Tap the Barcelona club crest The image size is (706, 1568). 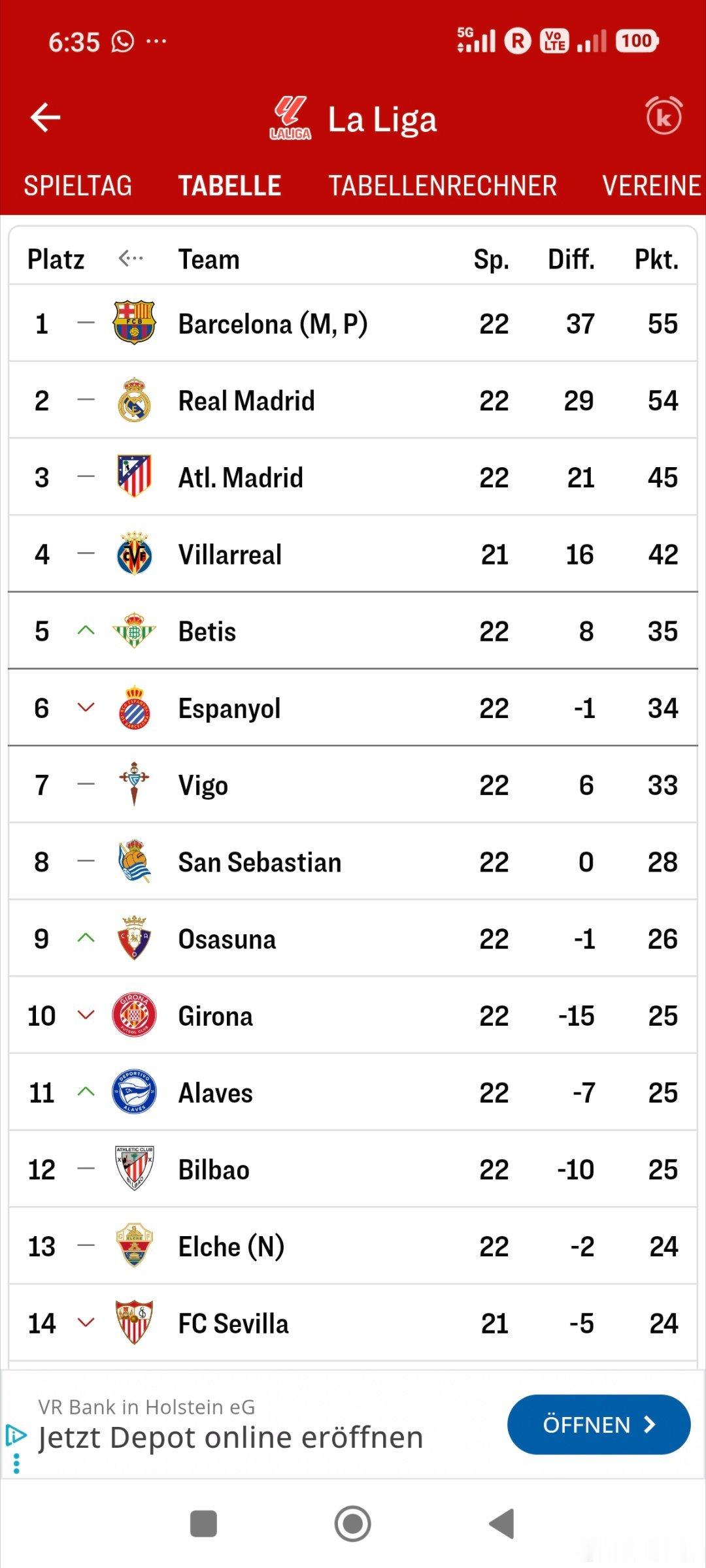[x=134, y=323]
